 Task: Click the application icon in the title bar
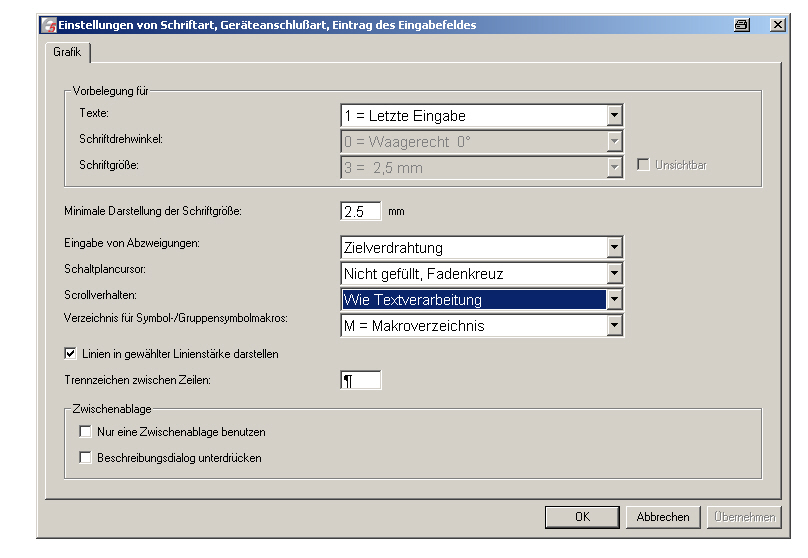click(49, 25)
